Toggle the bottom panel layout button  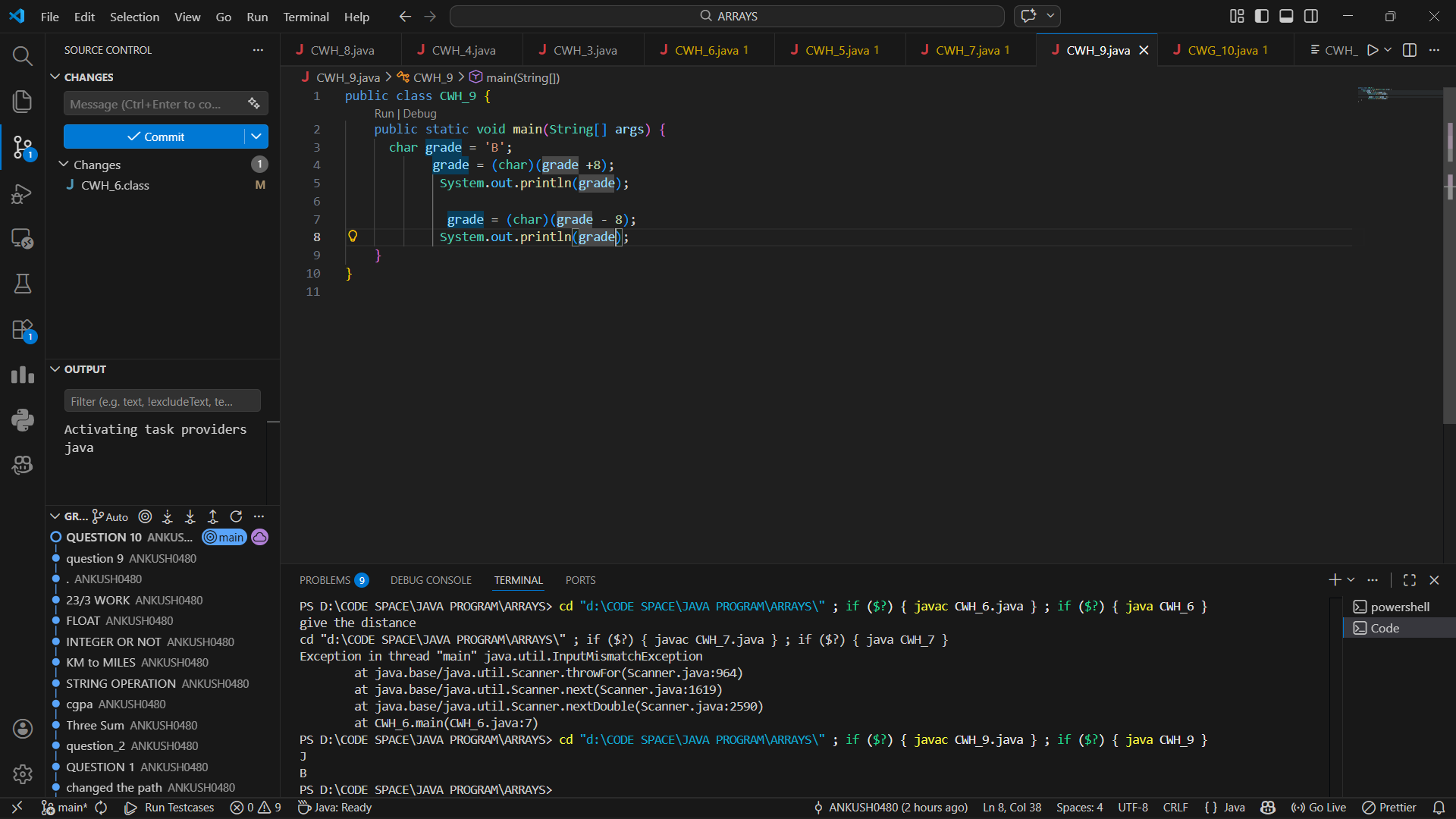[x=1286, y=16]
